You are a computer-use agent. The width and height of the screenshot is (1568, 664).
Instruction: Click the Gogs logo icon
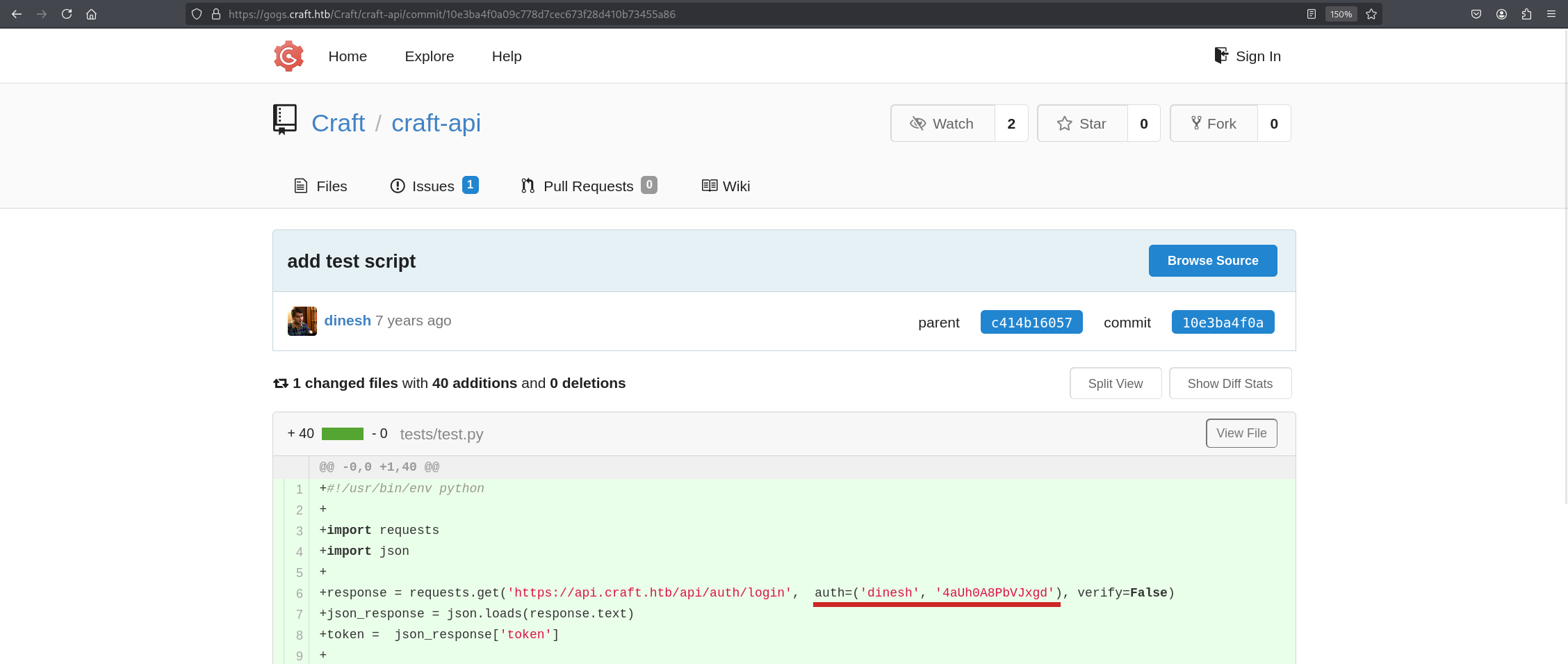point(288,56)
